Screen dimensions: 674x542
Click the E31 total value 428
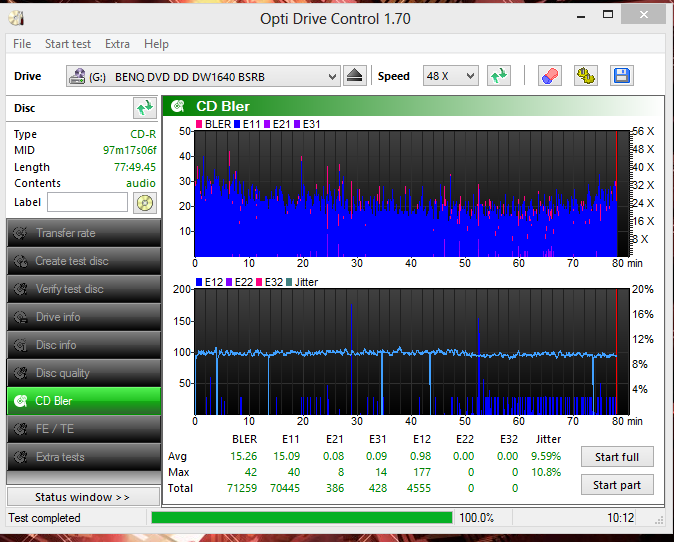[x=378, y=488]
